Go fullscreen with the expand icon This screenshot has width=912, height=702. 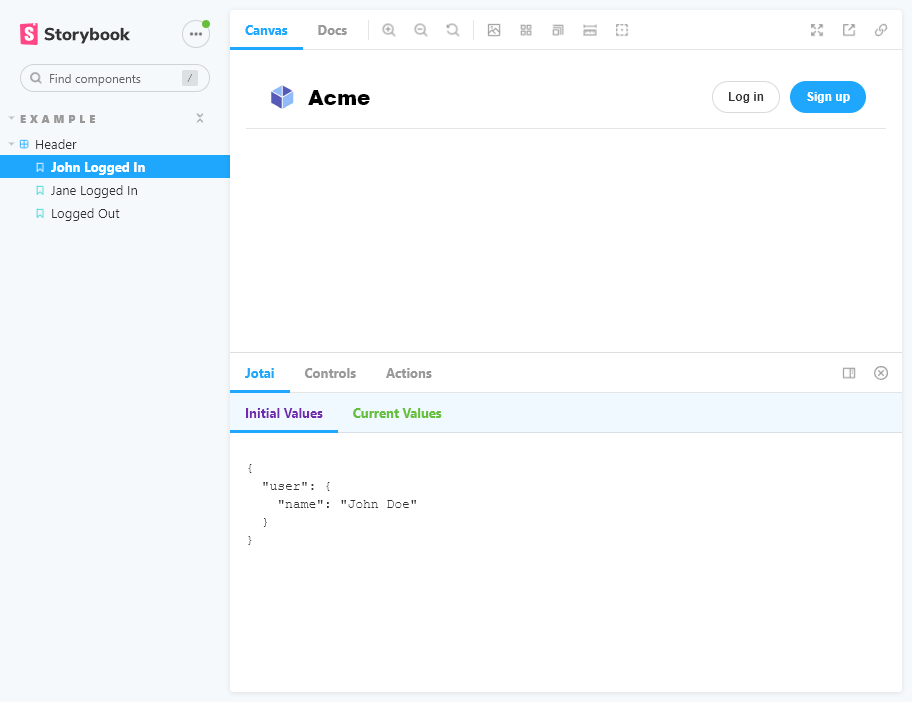coord(817,30)
